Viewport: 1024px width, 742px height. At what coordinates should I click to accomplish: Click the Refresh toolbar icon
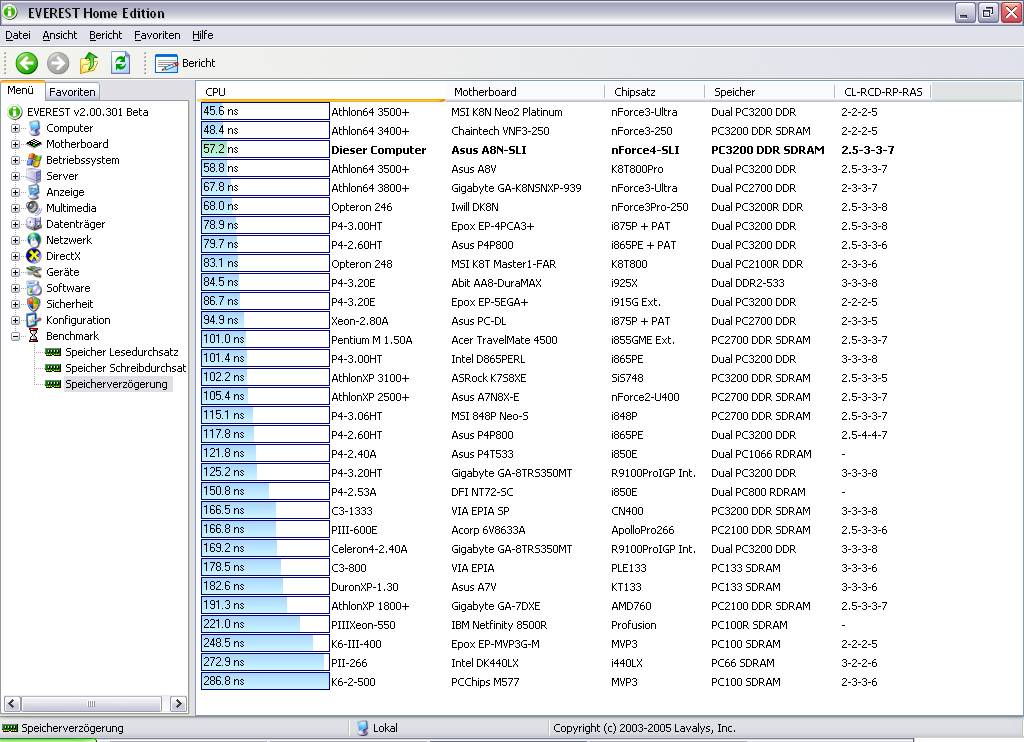point(121,63)
